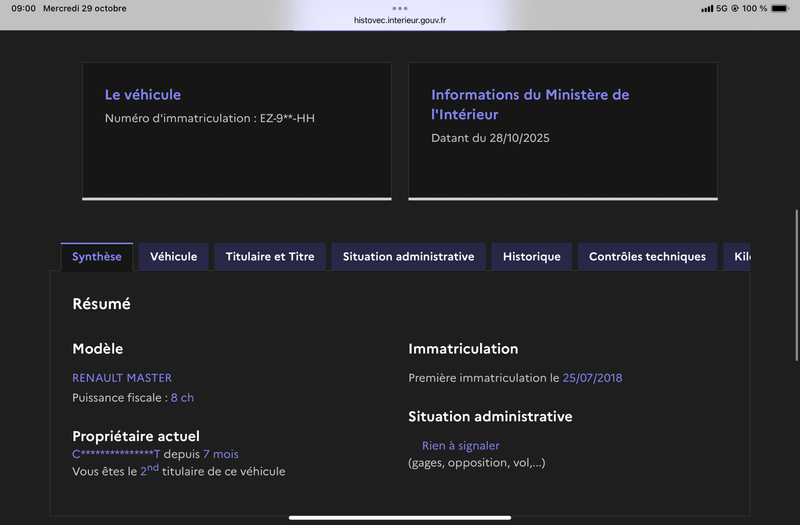The width and height of the screenshot is (800, 525).
Task: Open the Synthèse tab
Action: [x=97, y=257]
